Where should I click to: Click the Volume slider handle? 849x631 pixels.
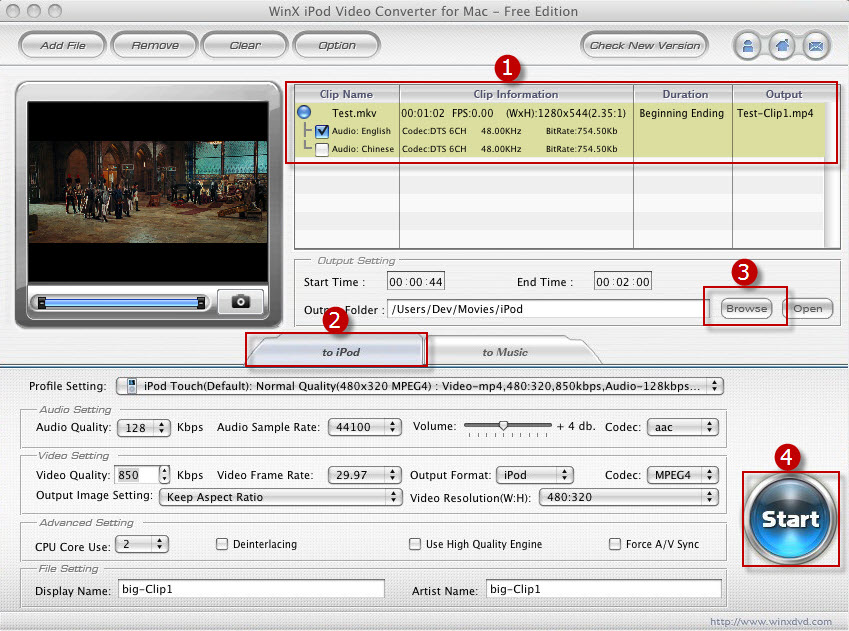(504, 426)
